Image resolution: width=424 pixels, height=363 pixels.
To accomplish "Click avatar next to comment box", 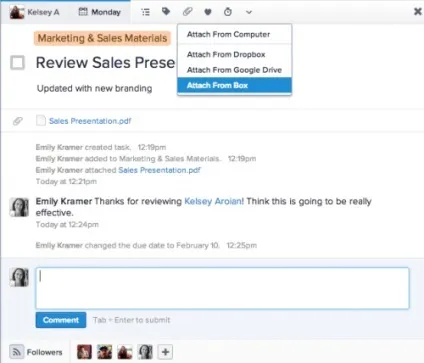I will pos(19,277).
